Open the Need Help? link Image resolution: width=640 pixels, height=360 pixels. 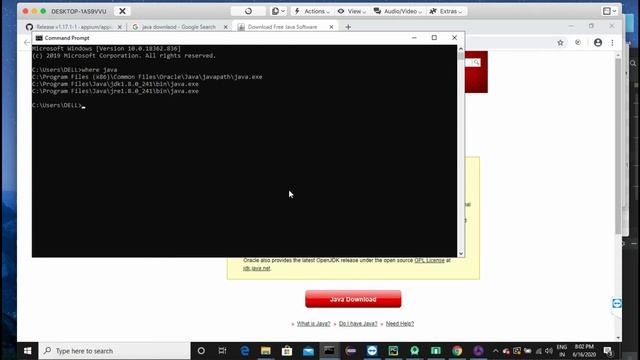coord(400,324)
